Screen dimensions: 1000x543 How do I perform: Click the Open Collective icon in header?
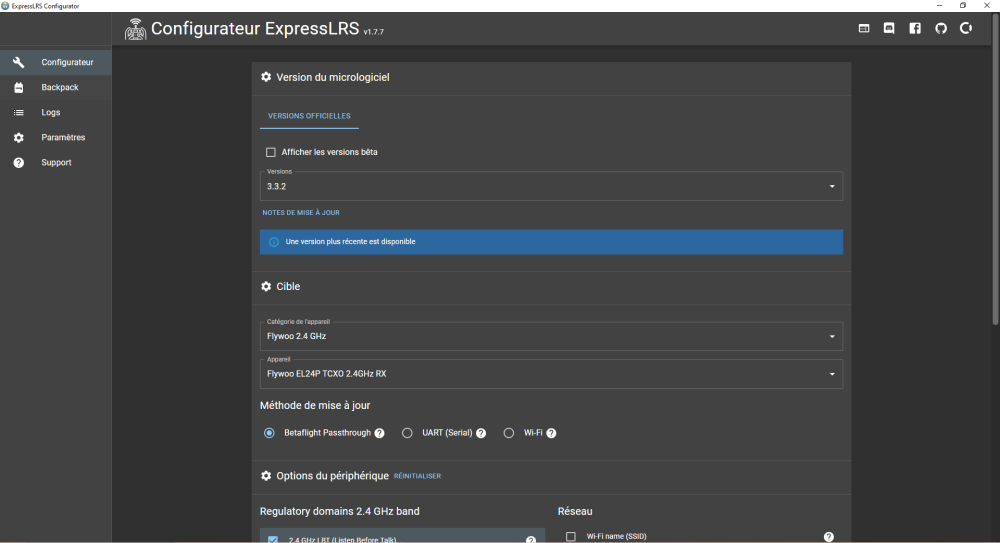[x=966, y=29]
